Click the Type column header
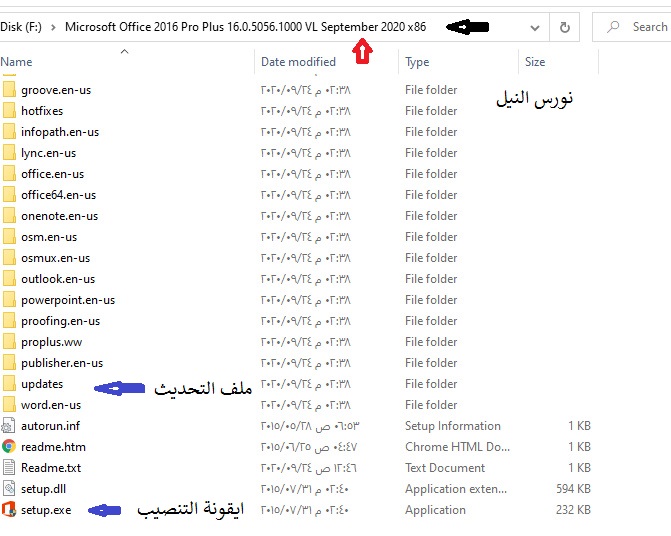 point(417,62)
